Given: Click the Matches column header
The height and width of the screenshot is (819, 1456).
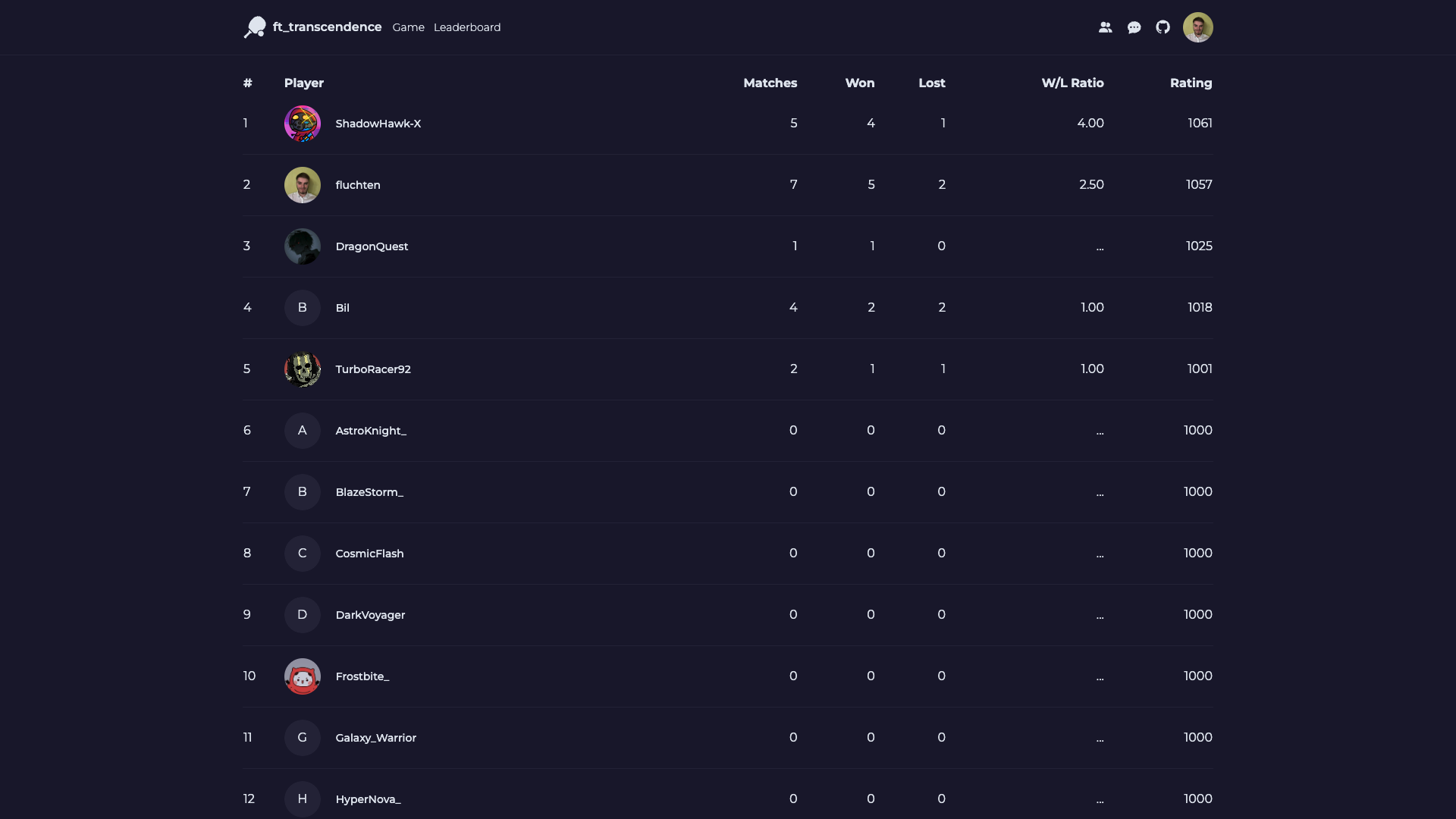Looking at the screenshot, I should coord(770,83).
